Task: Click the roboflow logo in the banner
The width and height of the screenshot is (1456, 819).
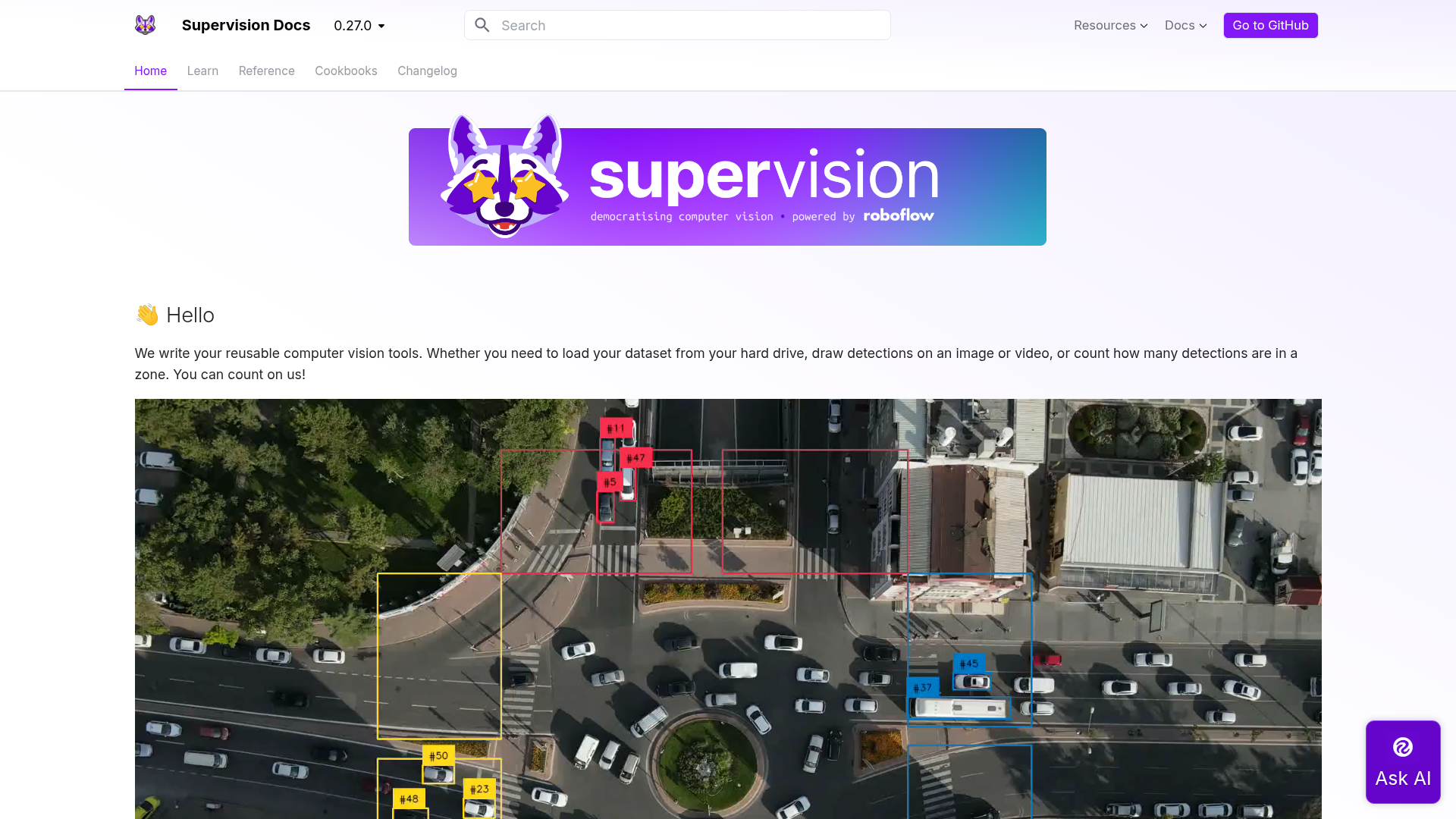Action: (x=899, y=216)
